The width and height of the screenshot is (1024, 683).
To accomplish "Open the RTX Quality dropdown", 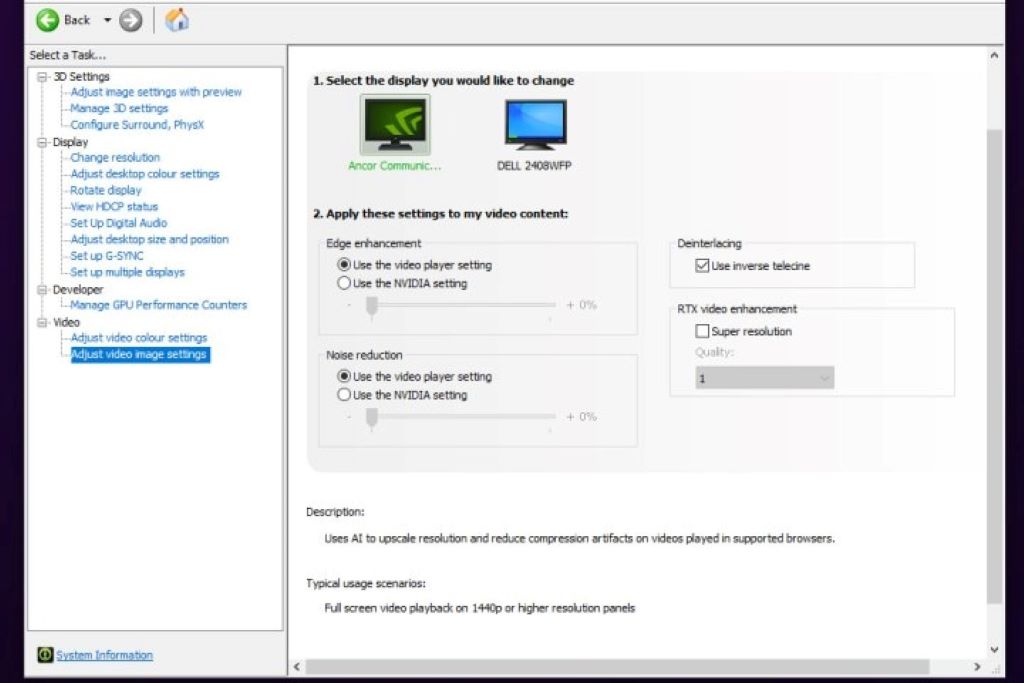I will pyautogui.click(x=823, y=377).
